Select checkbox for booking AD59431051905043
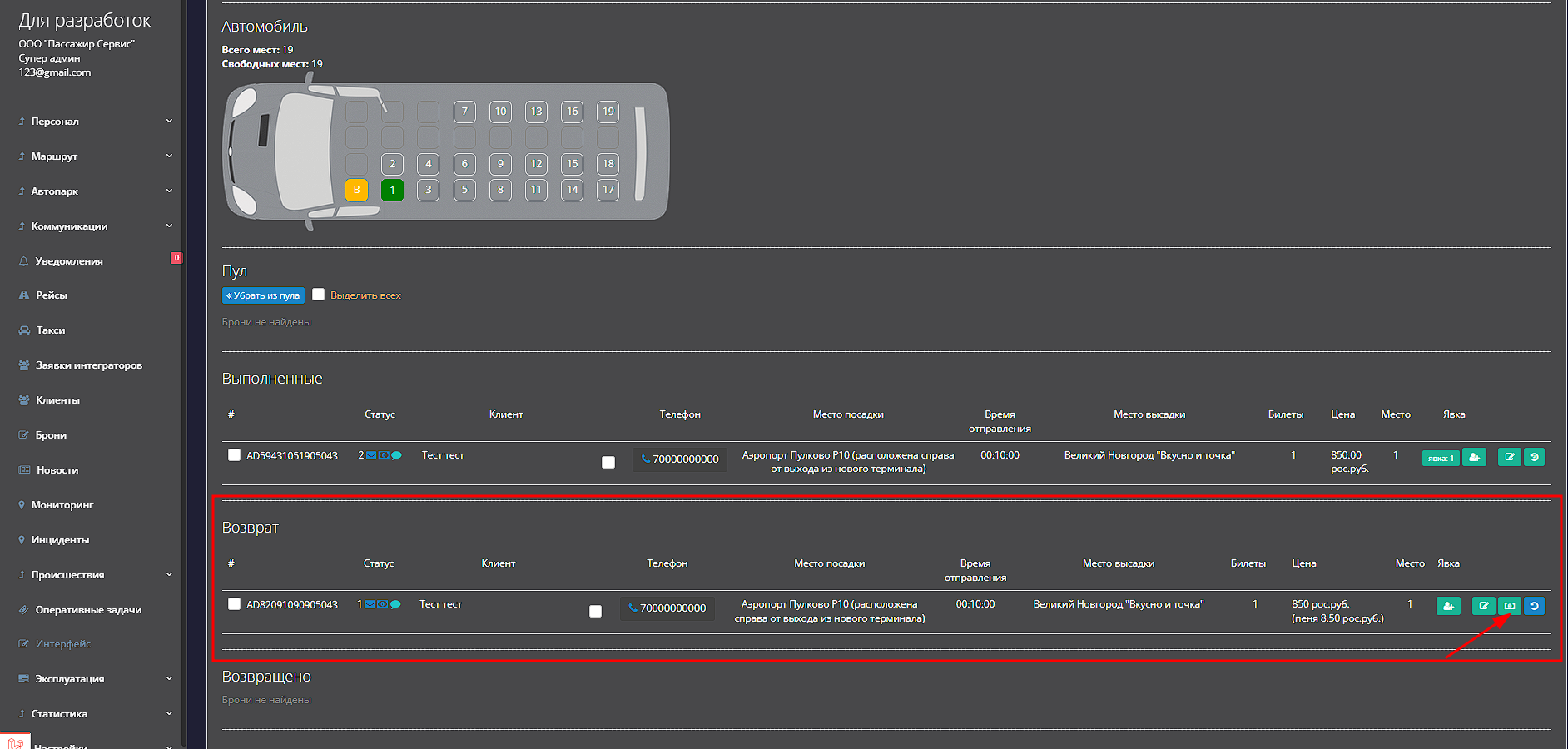The height and width of the screenshot is (749, 1568). click(x=234, y=455)
